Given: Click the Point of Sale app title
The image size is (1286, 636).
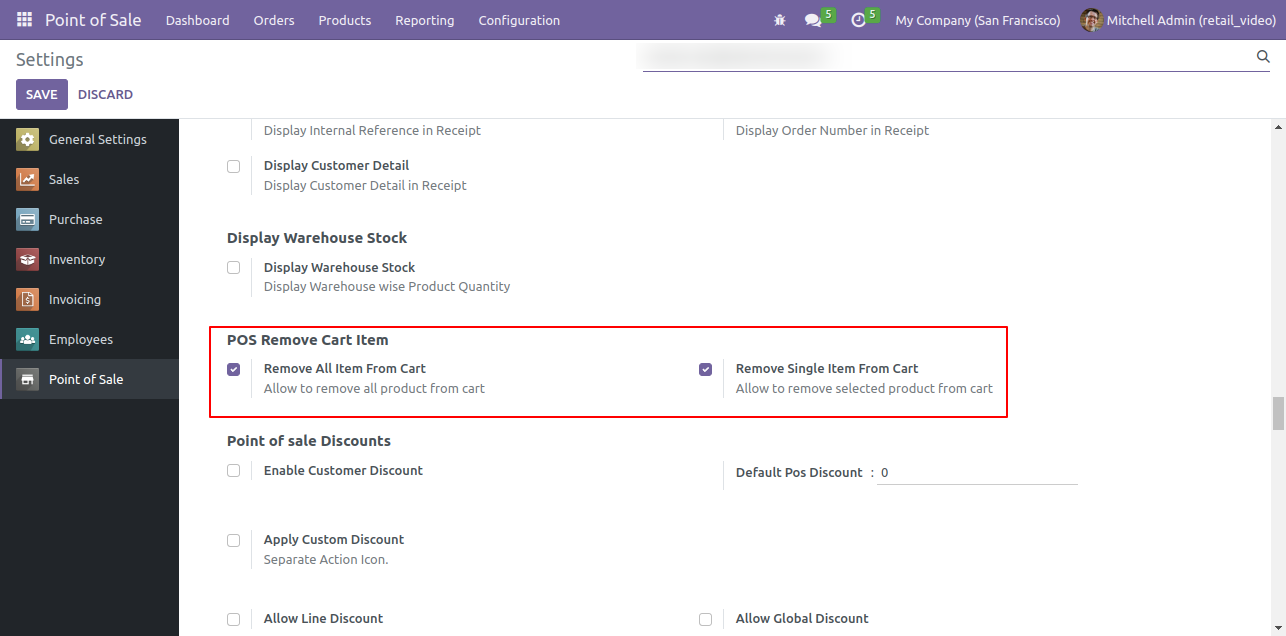Looking at the screenshot, I should 93,20.
